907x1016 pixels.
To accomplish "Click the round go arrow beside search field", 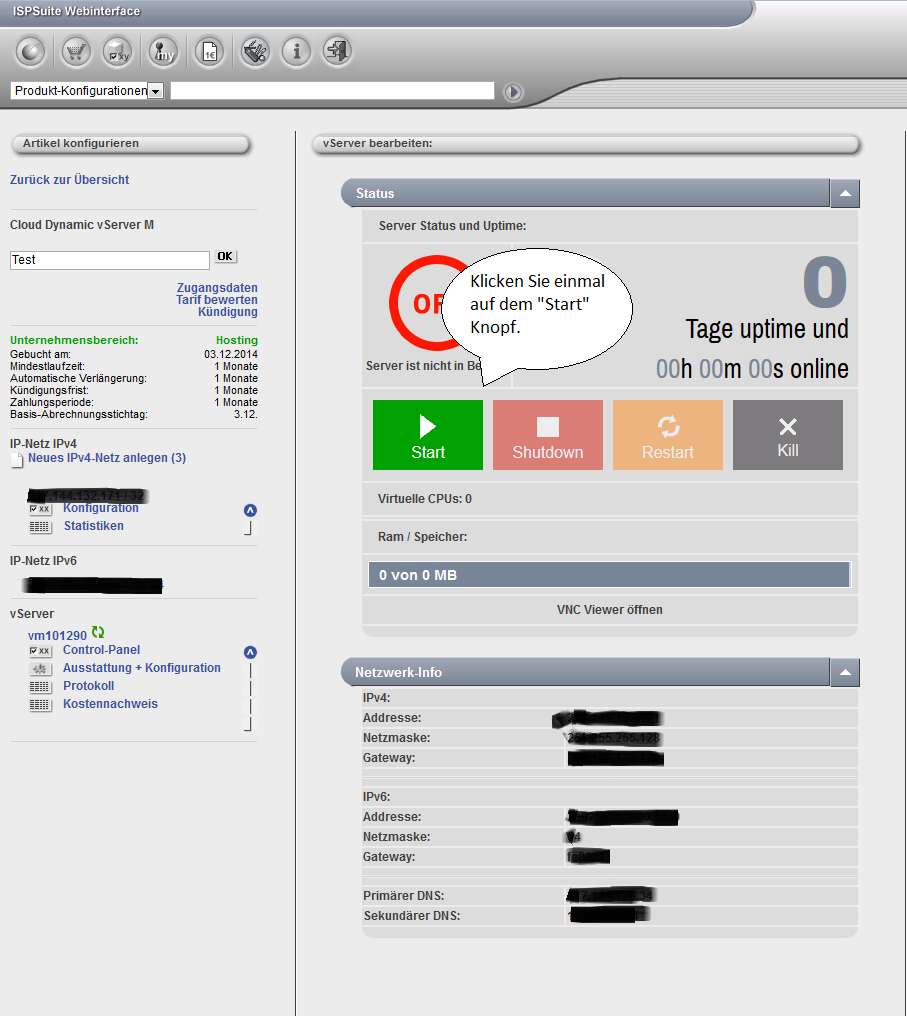I will point(513,92).
